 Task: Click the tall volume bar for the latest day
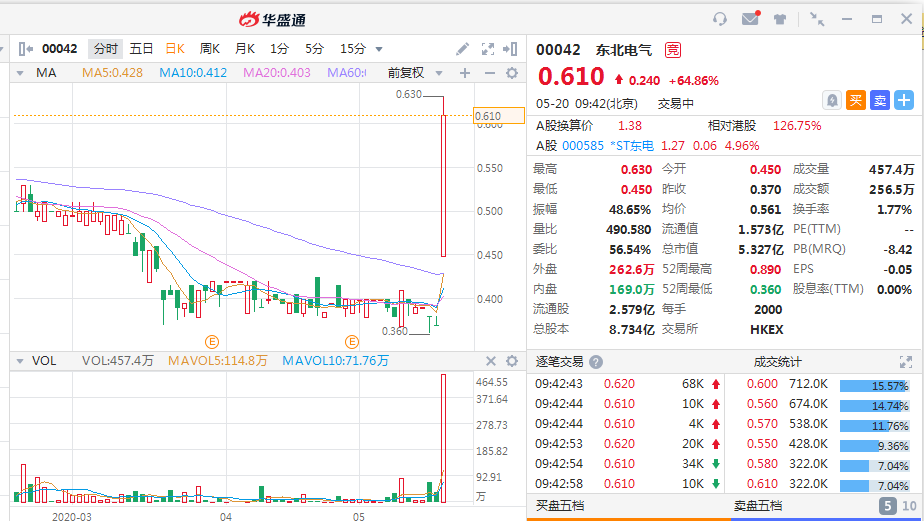coord(443,438)
